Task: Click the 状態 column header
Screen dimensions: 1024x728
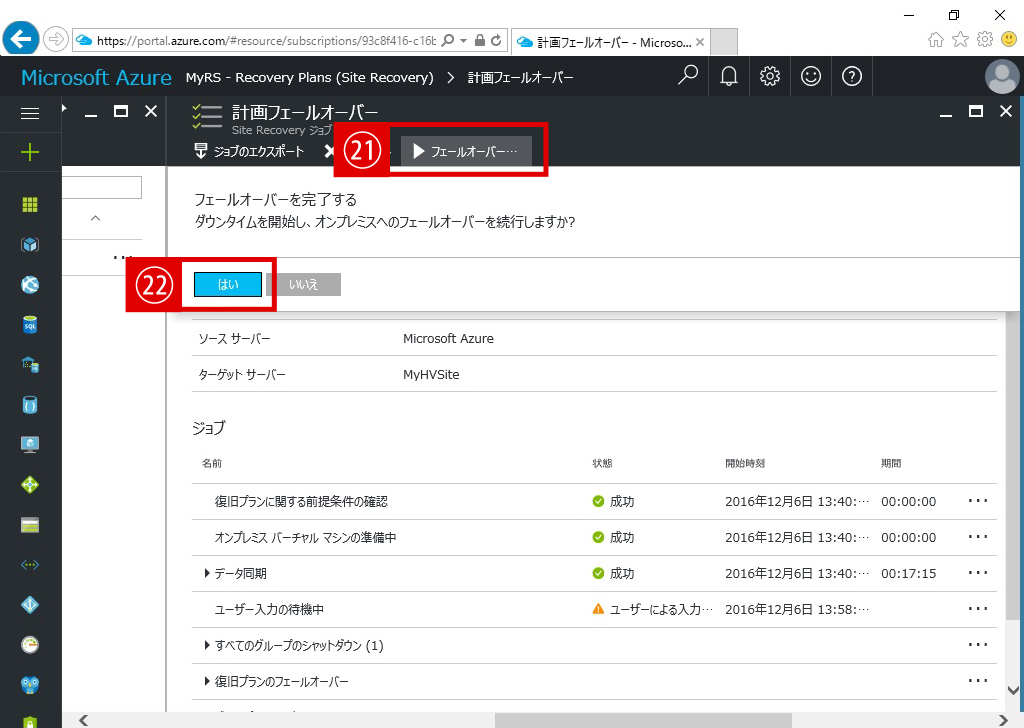Action: pos(602,463)
